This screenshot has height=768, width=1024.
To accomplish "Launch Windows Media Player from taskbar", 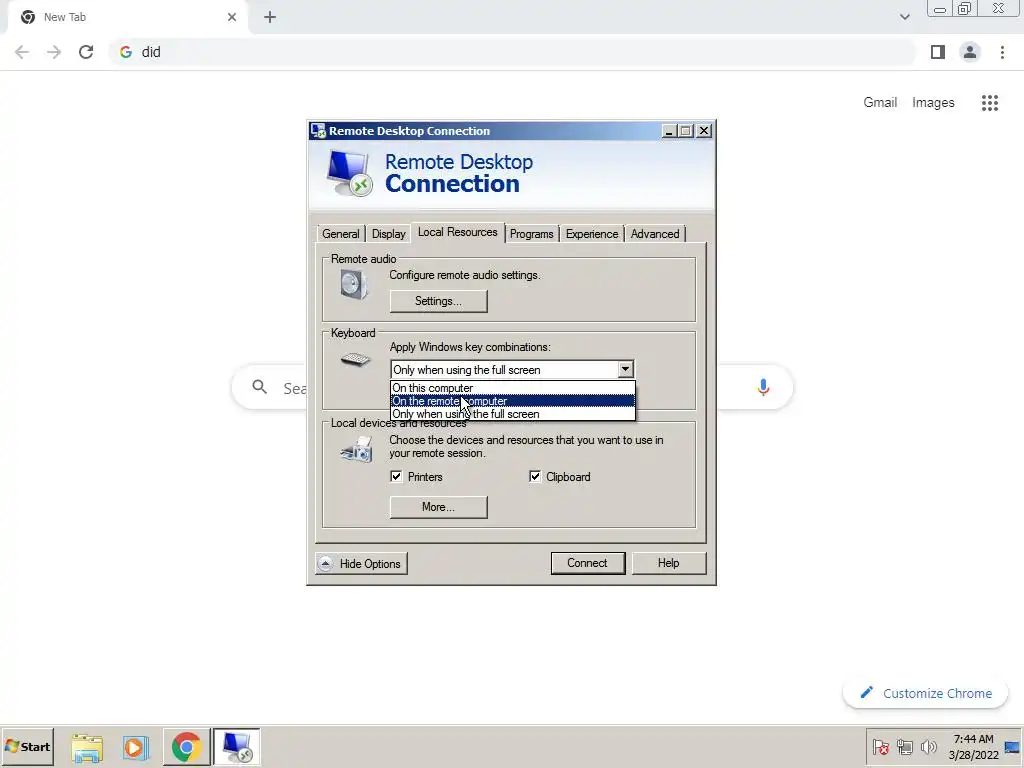I will tap(136, 747).
